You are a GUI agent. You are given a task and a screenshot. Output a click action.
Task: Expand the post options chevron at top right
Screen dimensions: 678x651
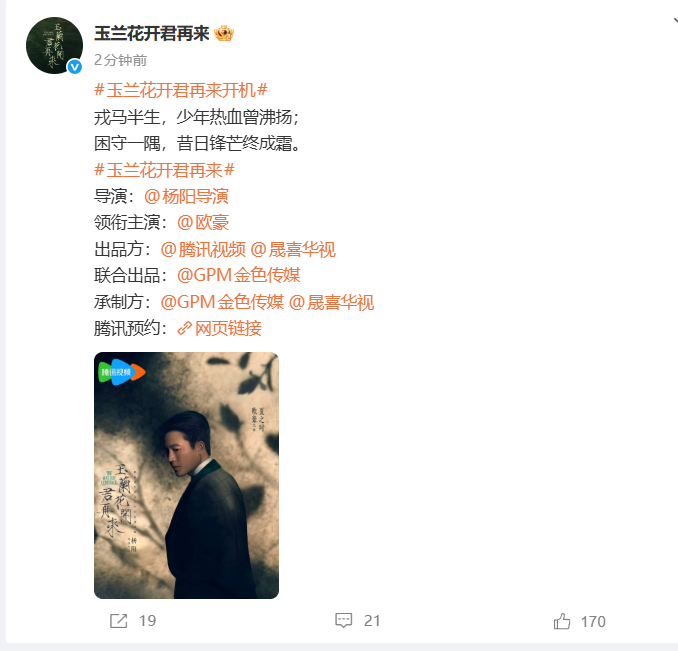coord(675,20)
